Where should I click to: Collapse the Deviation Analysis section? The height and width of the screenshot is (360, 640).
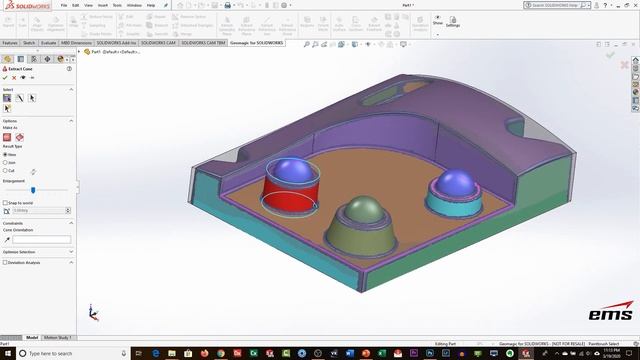[71, 262]
